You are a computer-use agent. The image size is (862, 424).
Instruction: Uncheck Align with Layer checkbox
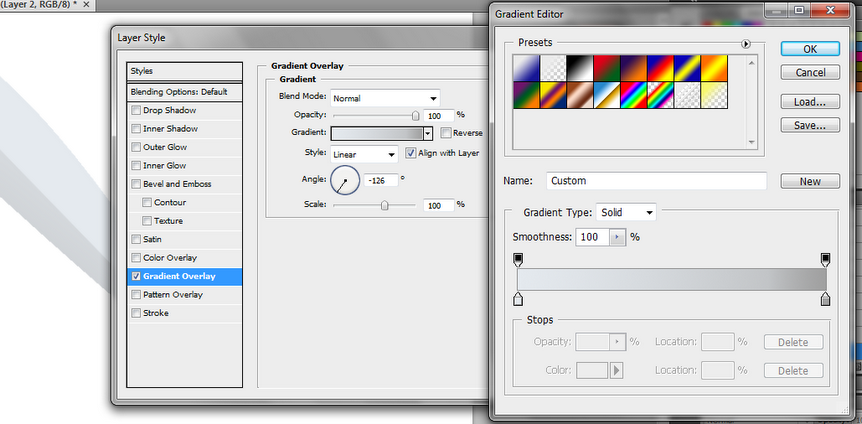tap(411, 153)
